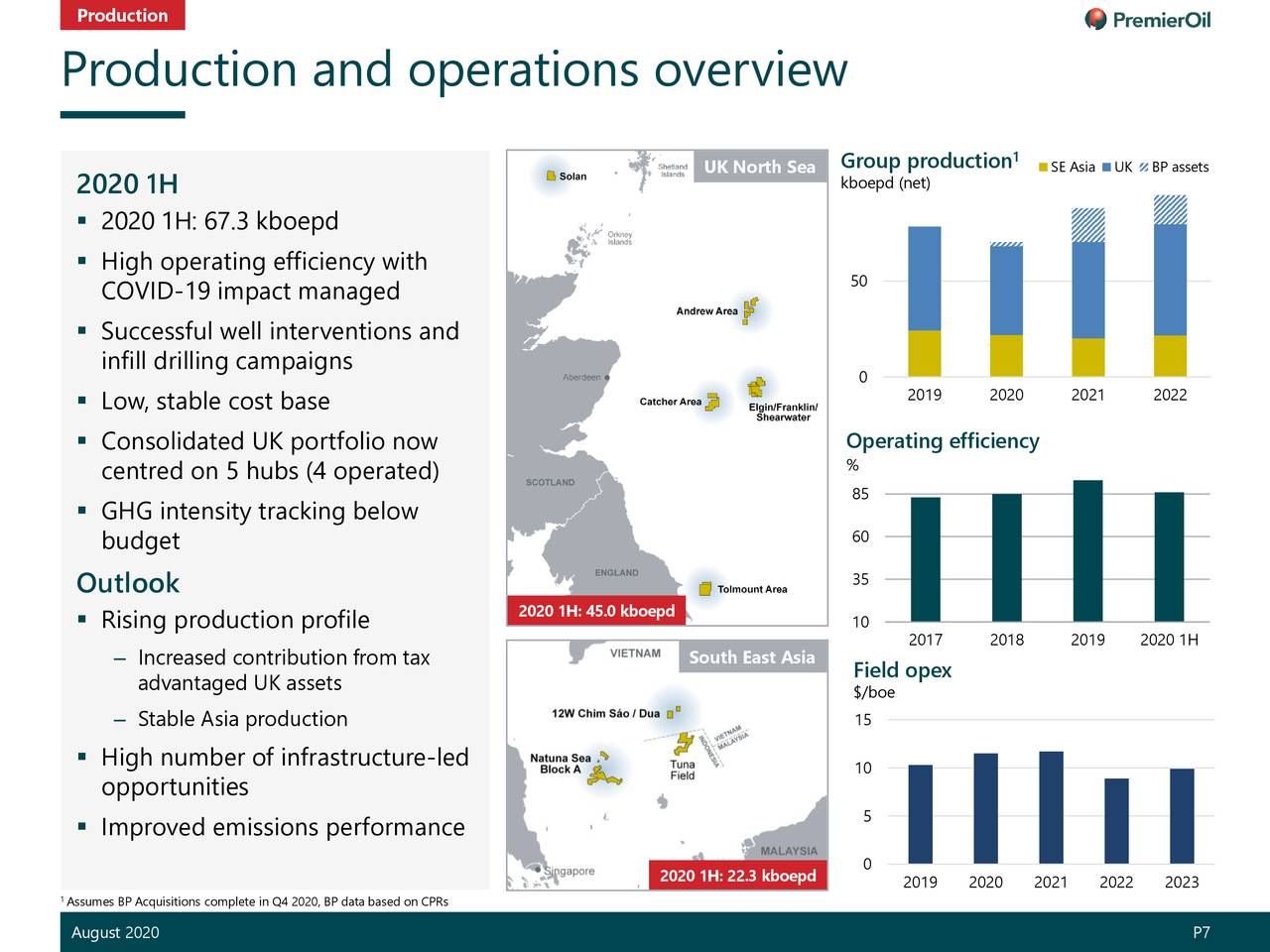This screenshot has height=952, width=1270.
Task: Select the Solan field marker on map
Action: 551,175
